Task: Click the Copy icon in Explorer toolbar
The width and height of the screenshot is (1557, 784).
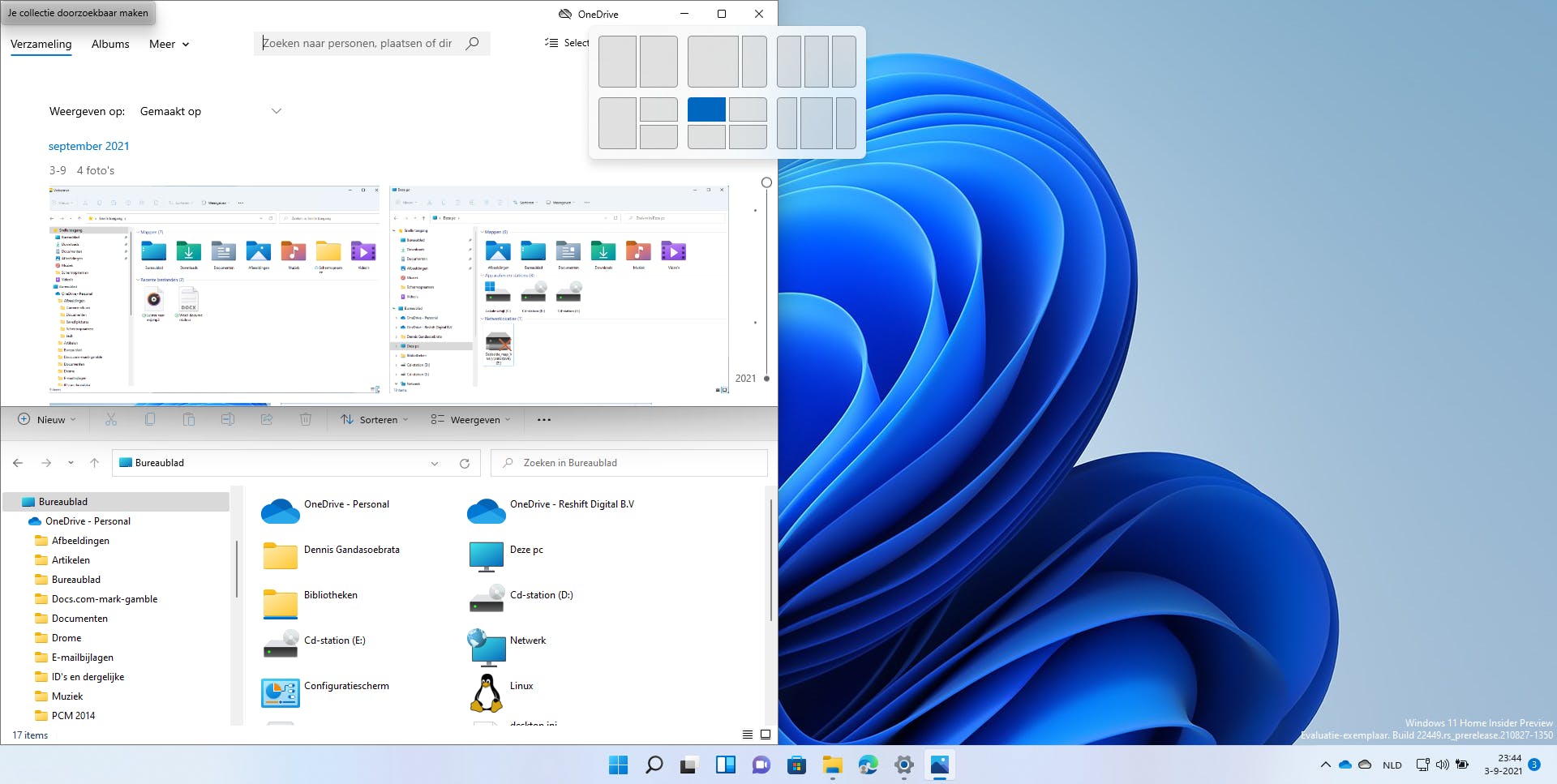Action: tap(150, 419)
